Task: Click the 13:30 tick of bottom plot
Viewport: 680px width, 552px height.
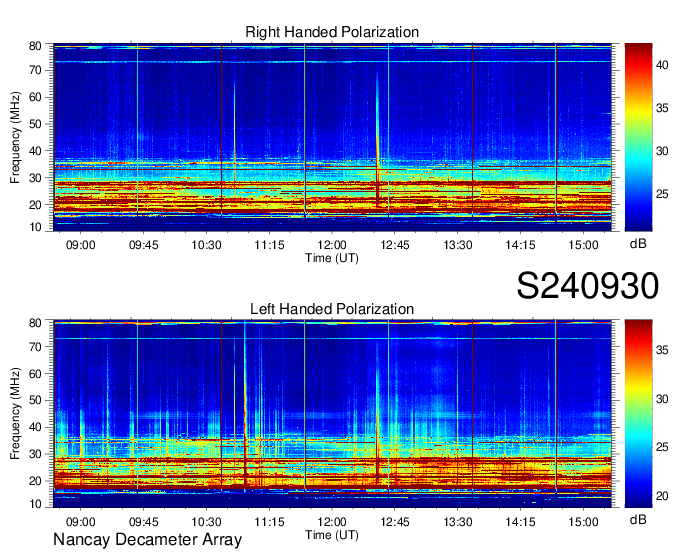Action: pos(458,522)
